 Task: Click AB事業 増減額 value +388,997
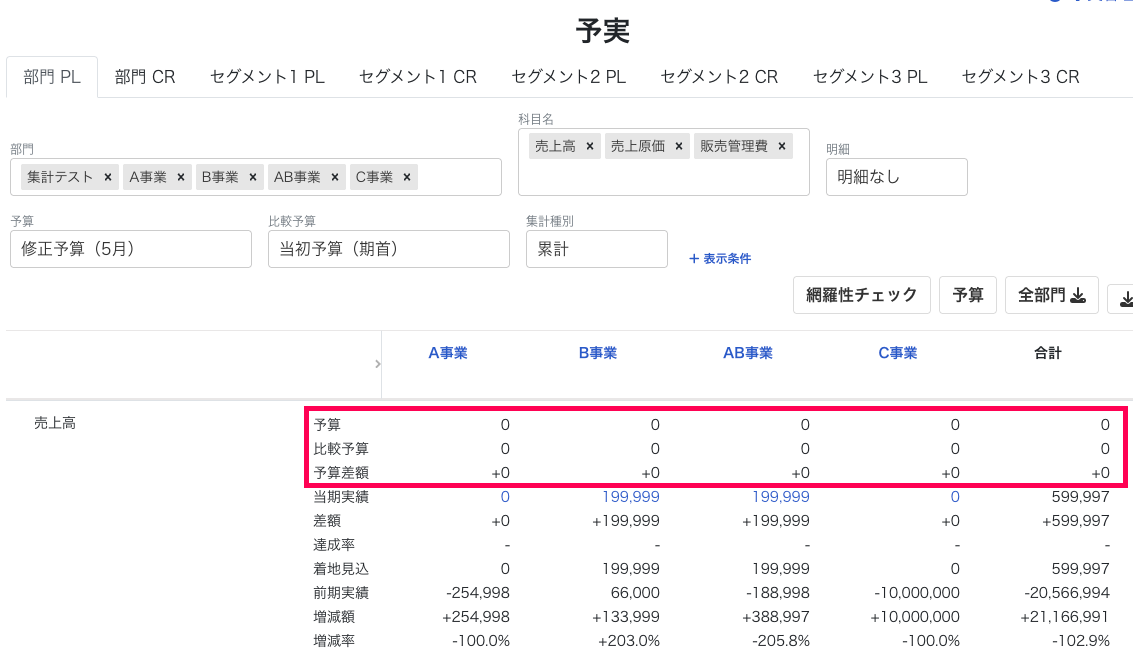(775, 617)
